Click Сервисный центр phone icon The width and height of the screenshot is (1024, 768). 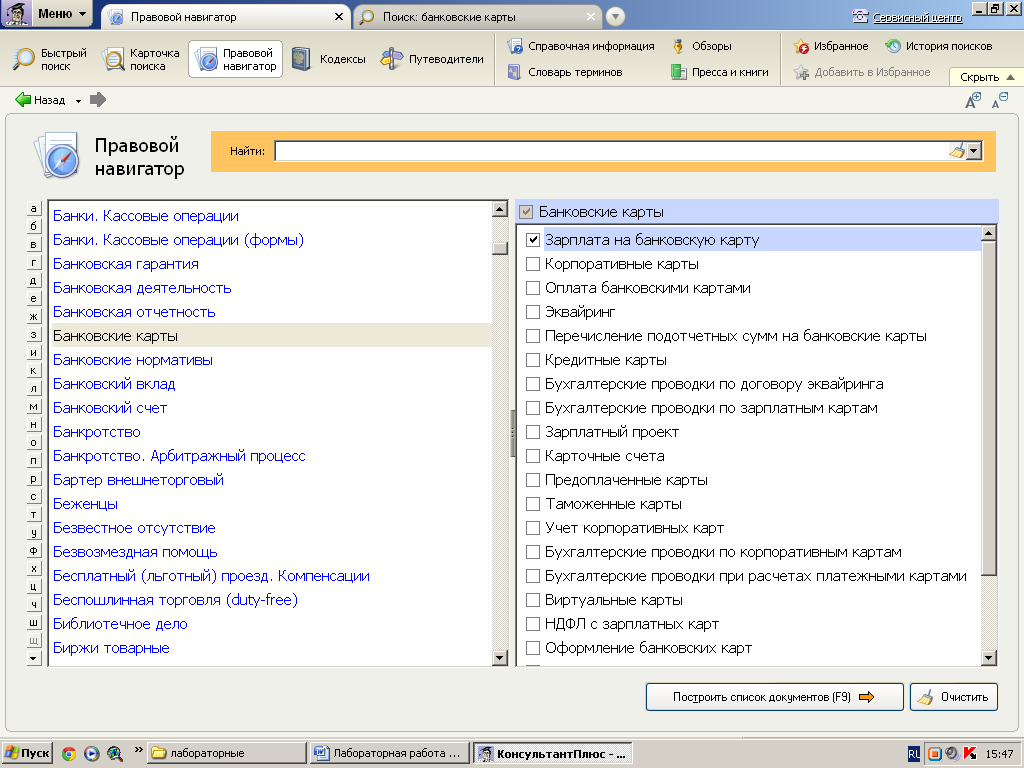point(861,16)
